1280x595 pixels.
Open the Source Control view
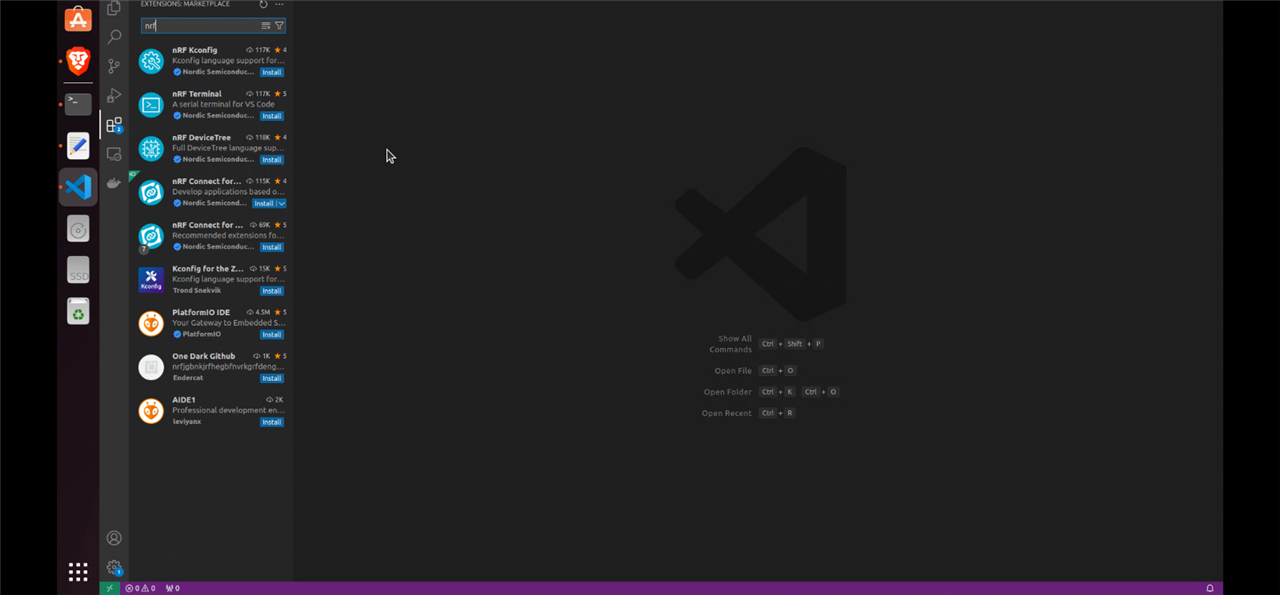click(x=114, y=66)
